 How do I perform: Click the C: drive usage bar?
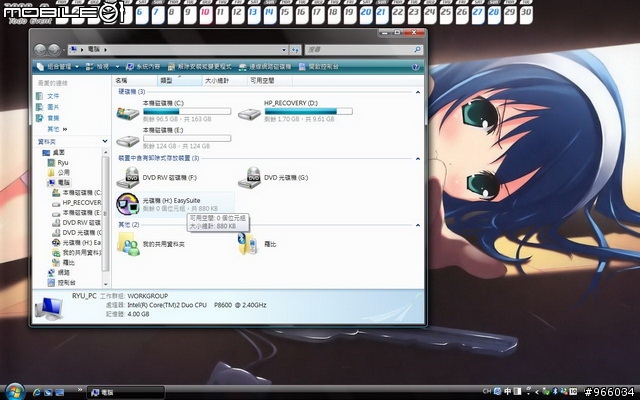click(x=187, y=111)
